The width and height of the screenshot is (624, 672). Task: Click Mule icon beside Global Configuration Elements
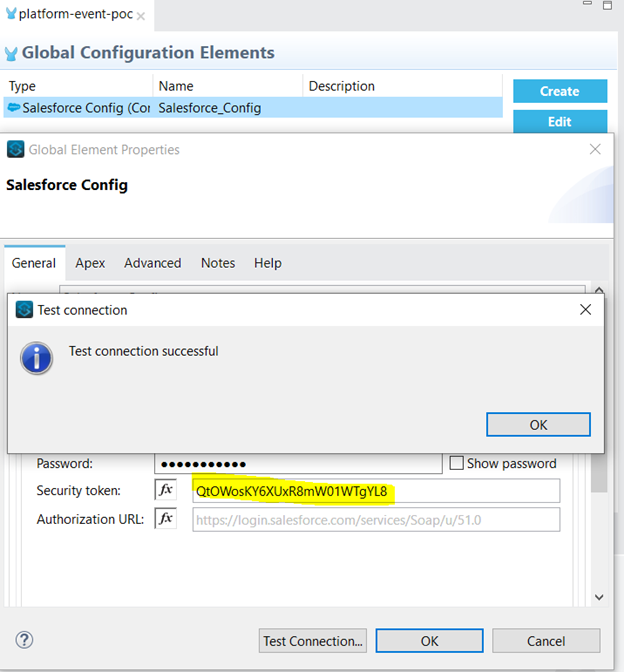pyautogui.click(x=11, y=54)
